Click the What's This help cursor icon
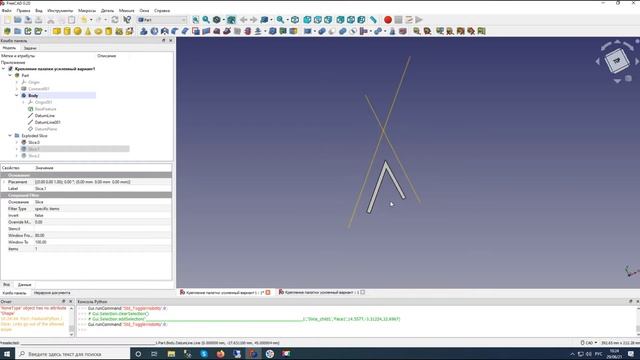This screenshot has width=640, height=360. tap(127, 20)
